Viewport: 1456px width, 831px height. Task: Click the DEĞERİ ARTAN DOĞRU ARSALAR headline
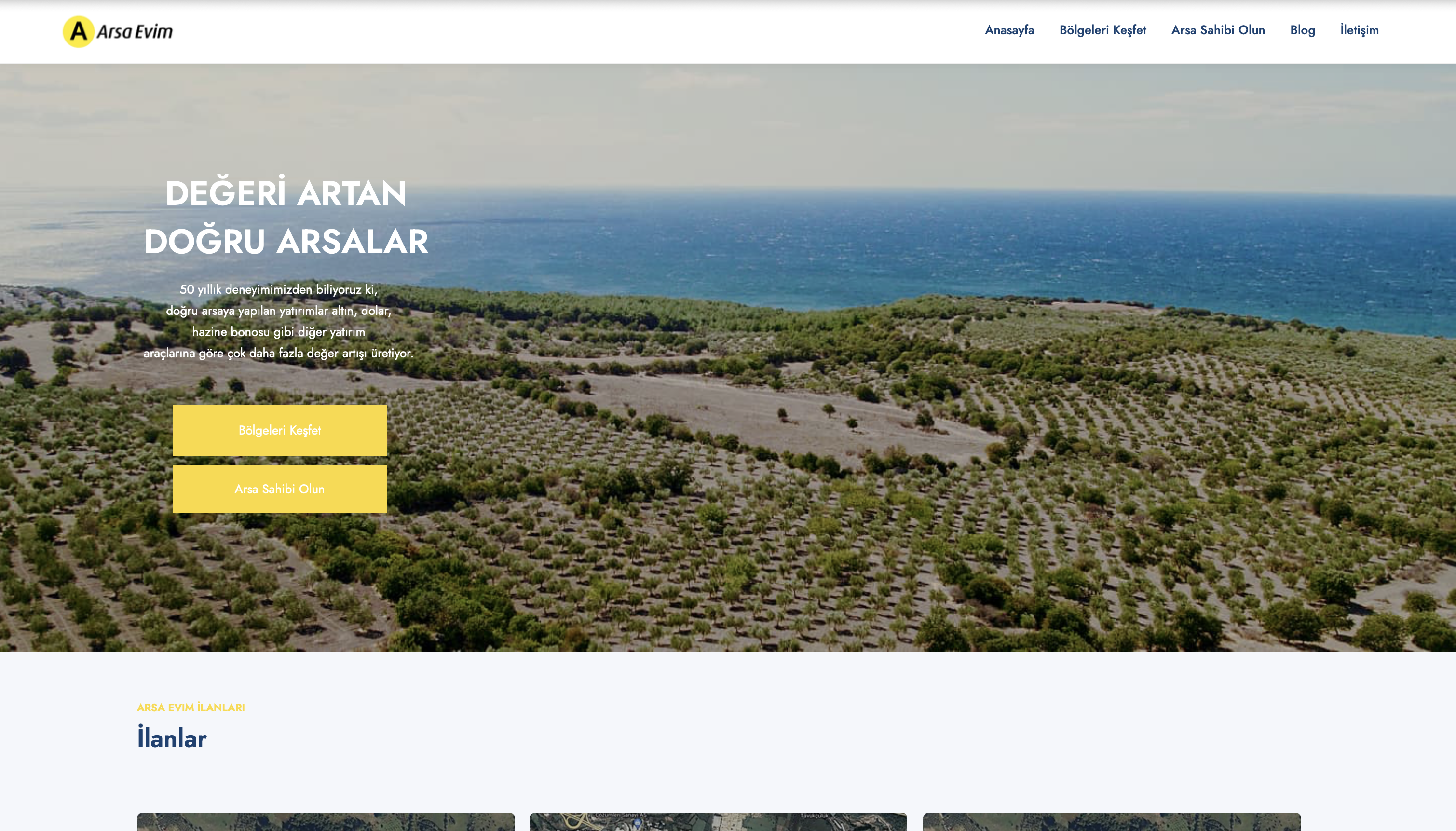point(285,217)
